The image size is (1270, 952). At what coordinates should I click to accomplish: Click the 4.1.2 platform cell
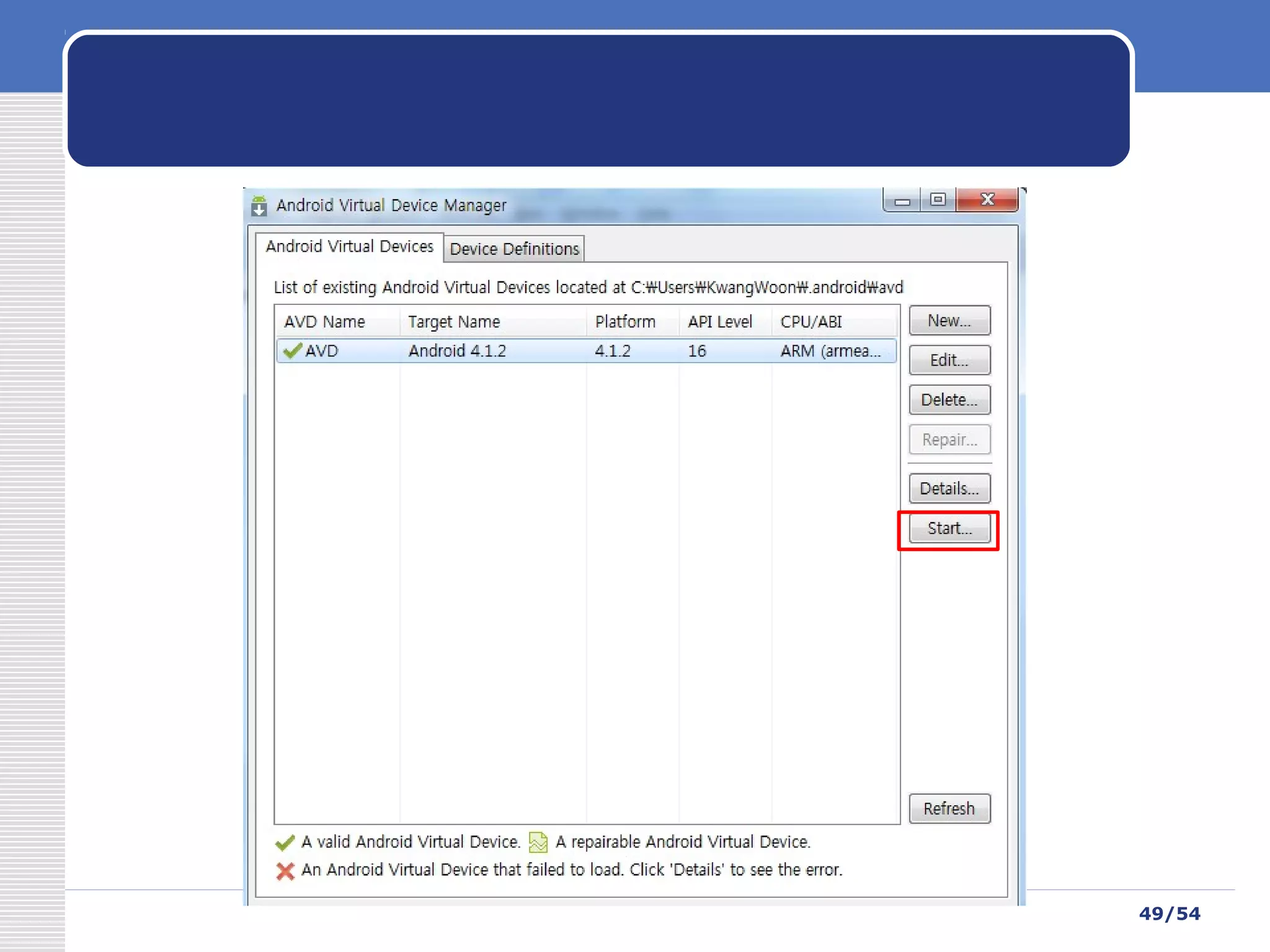point(613,351)
